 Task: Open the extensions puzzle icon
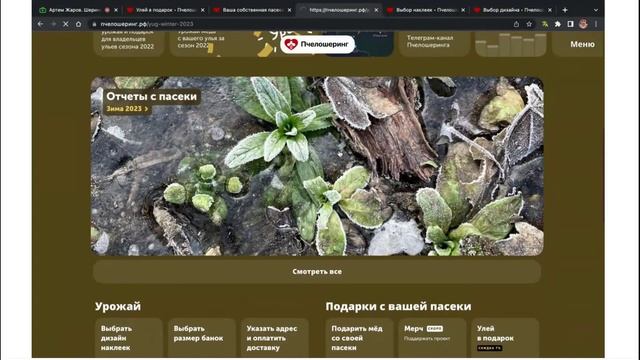click(x=558, y=24)
